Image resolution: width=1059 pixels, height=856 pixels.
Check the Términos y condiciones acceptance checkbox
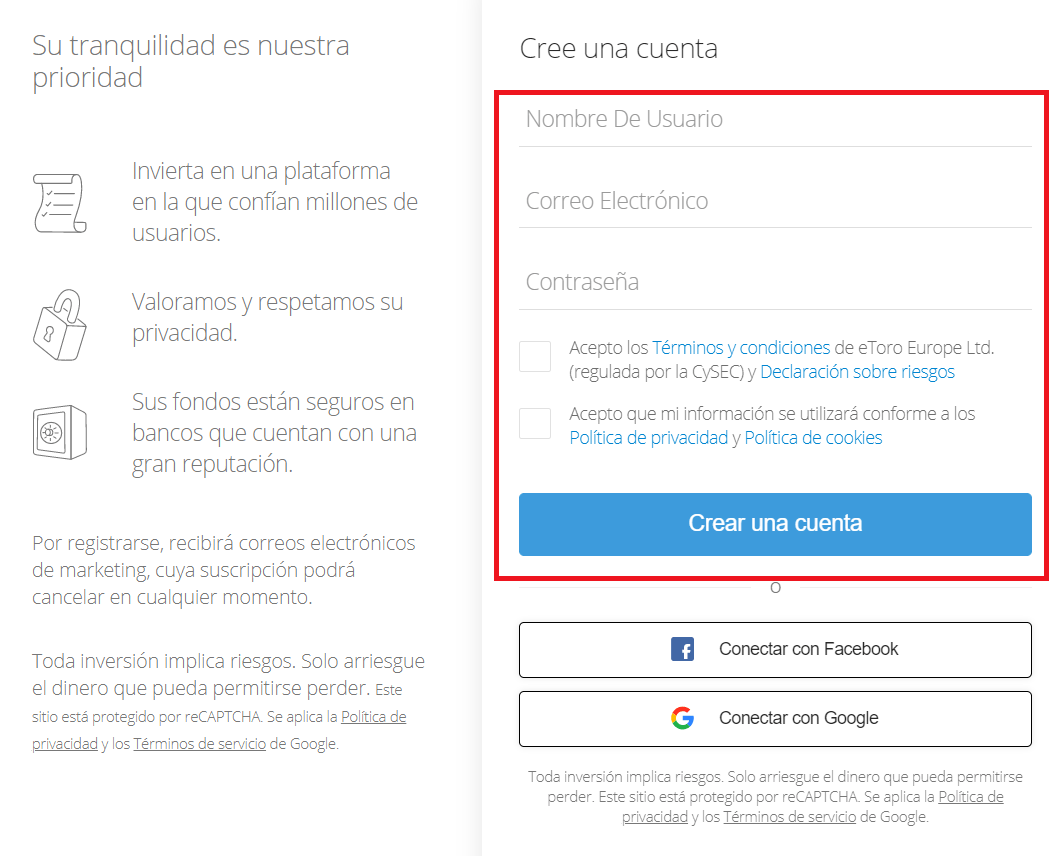click(x=535, y=356)
